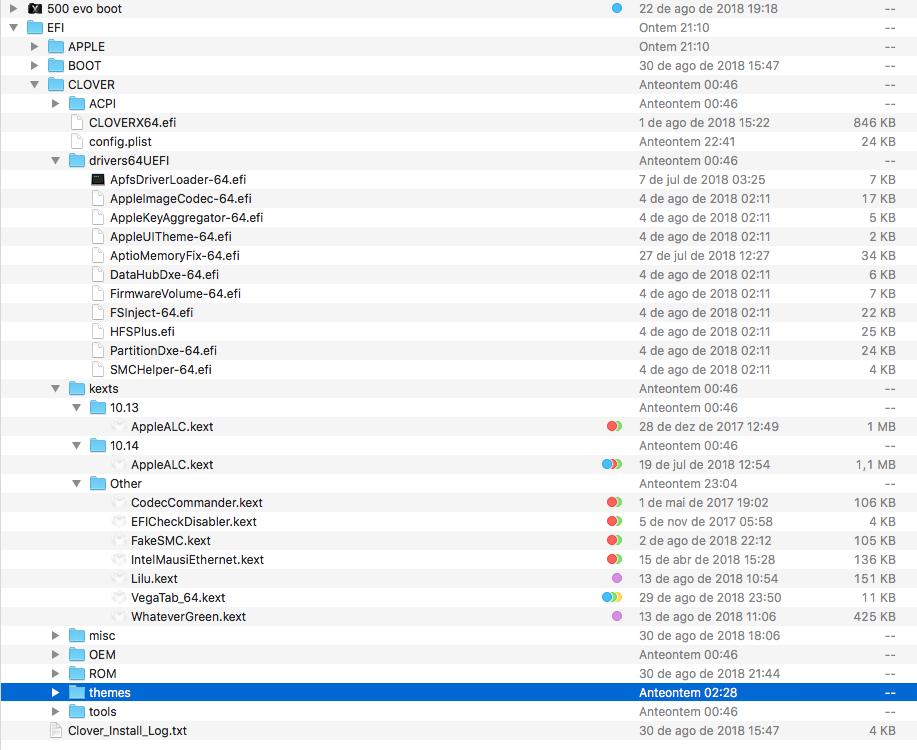The image size is (917, 750).
Task: Expand the APPLE folder triangle
Action: pyautogui.click(x=35, y=47)
